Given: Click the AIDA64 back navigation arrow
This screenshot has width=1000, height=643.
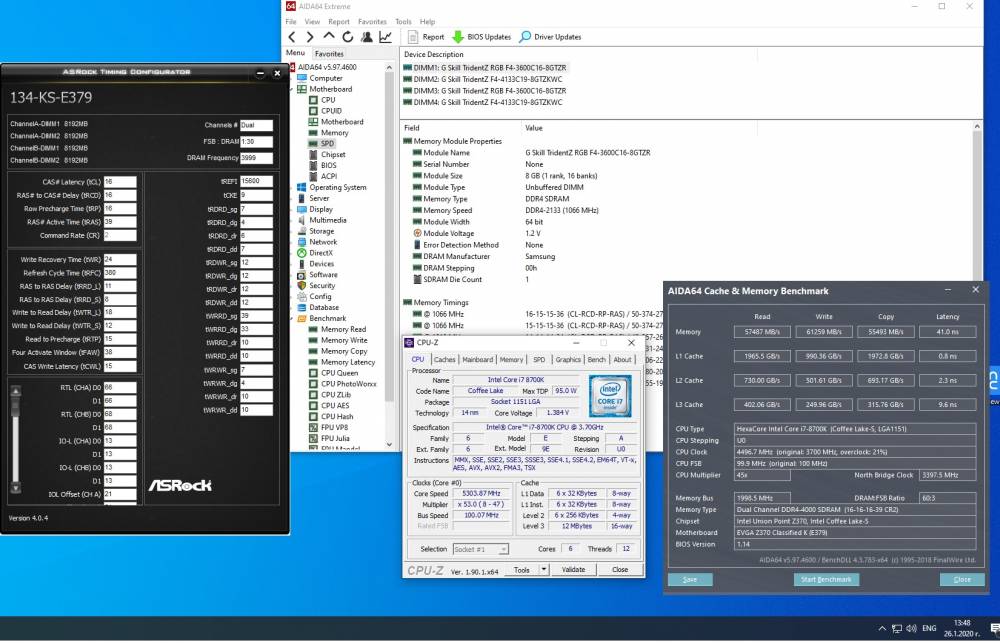Looking at the screenshot, I should [292, 37].
